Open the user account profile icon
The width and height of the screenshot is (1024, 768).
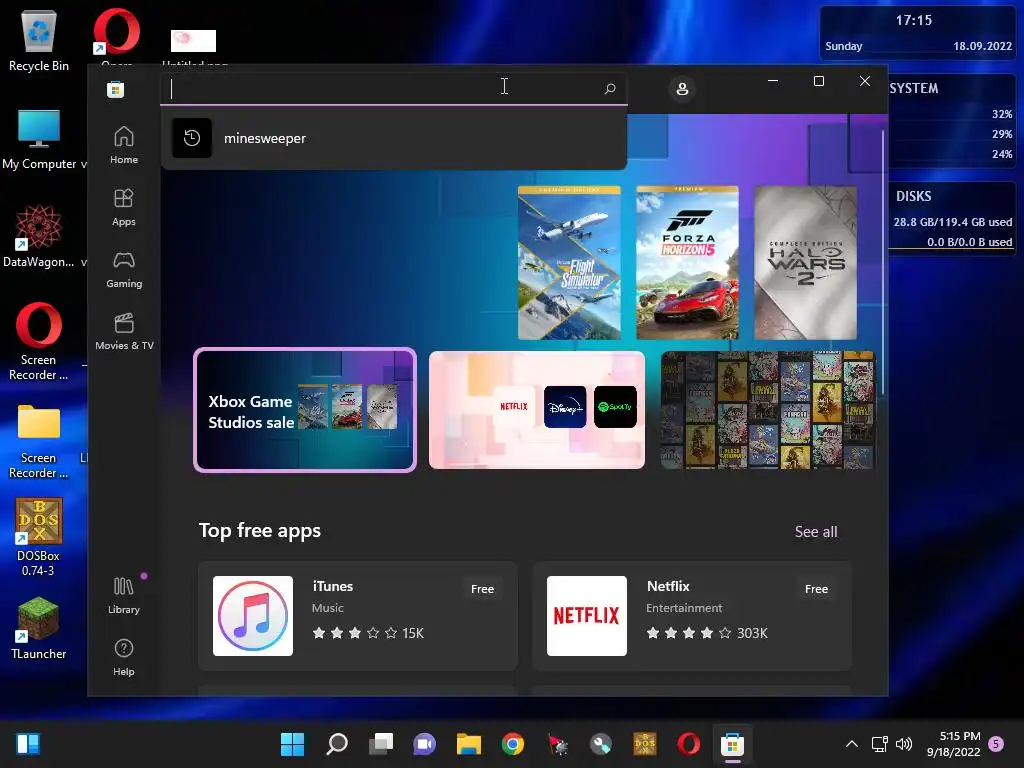coord(682,89)
